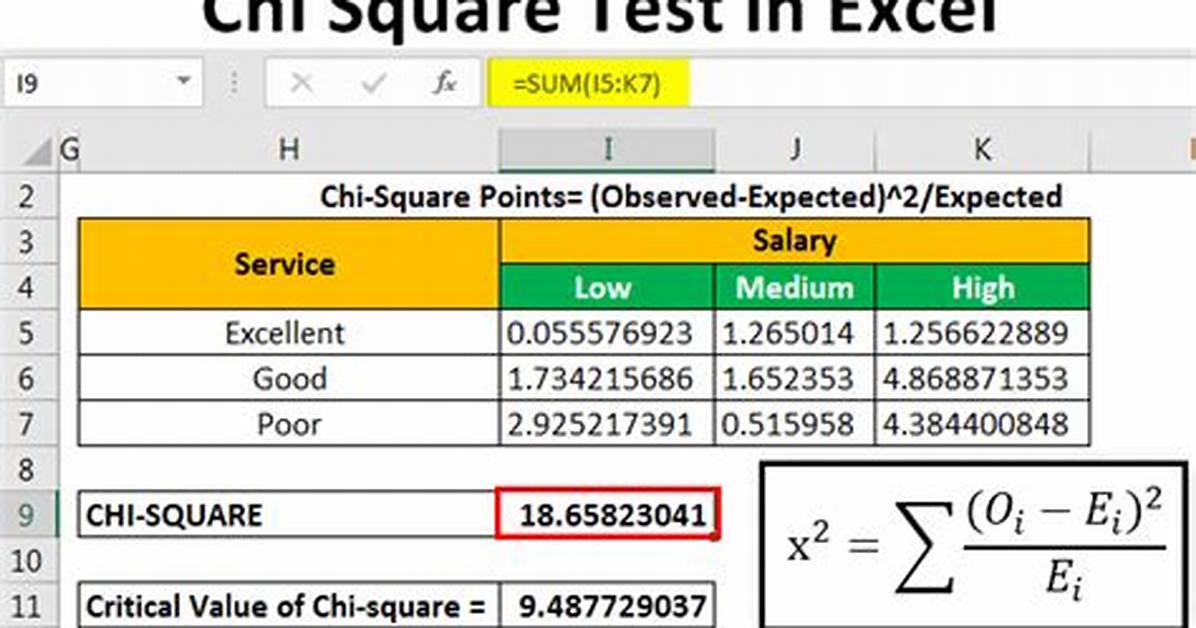Viewport: 1196px width, 628px height.
Task: Select cell with value 1.652353
Action: pos(795,378)
